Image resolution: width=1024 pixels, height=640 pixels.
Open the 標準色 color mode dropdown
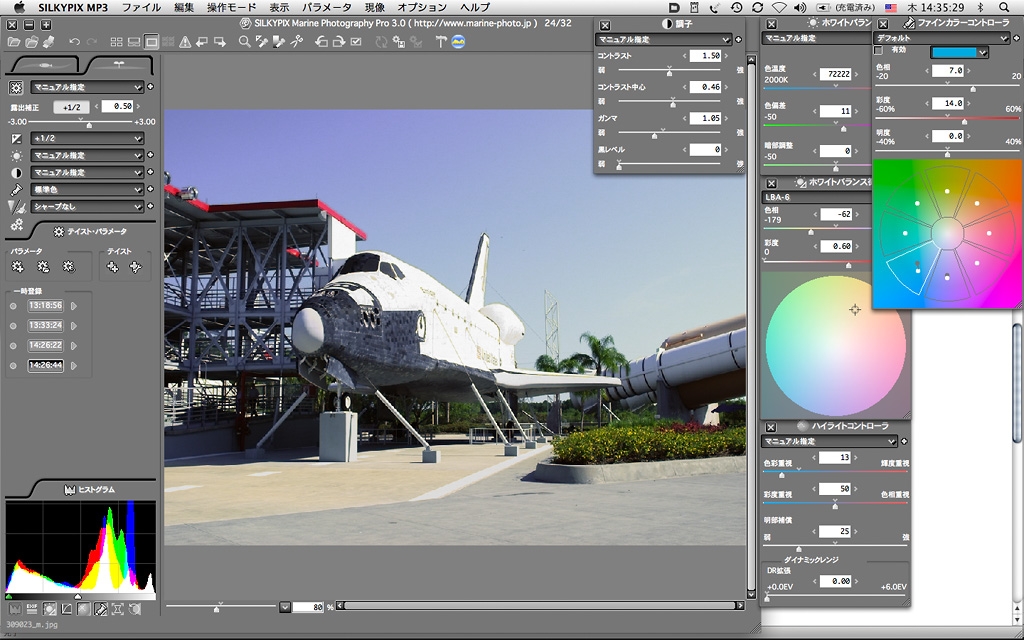click(87, 189)
